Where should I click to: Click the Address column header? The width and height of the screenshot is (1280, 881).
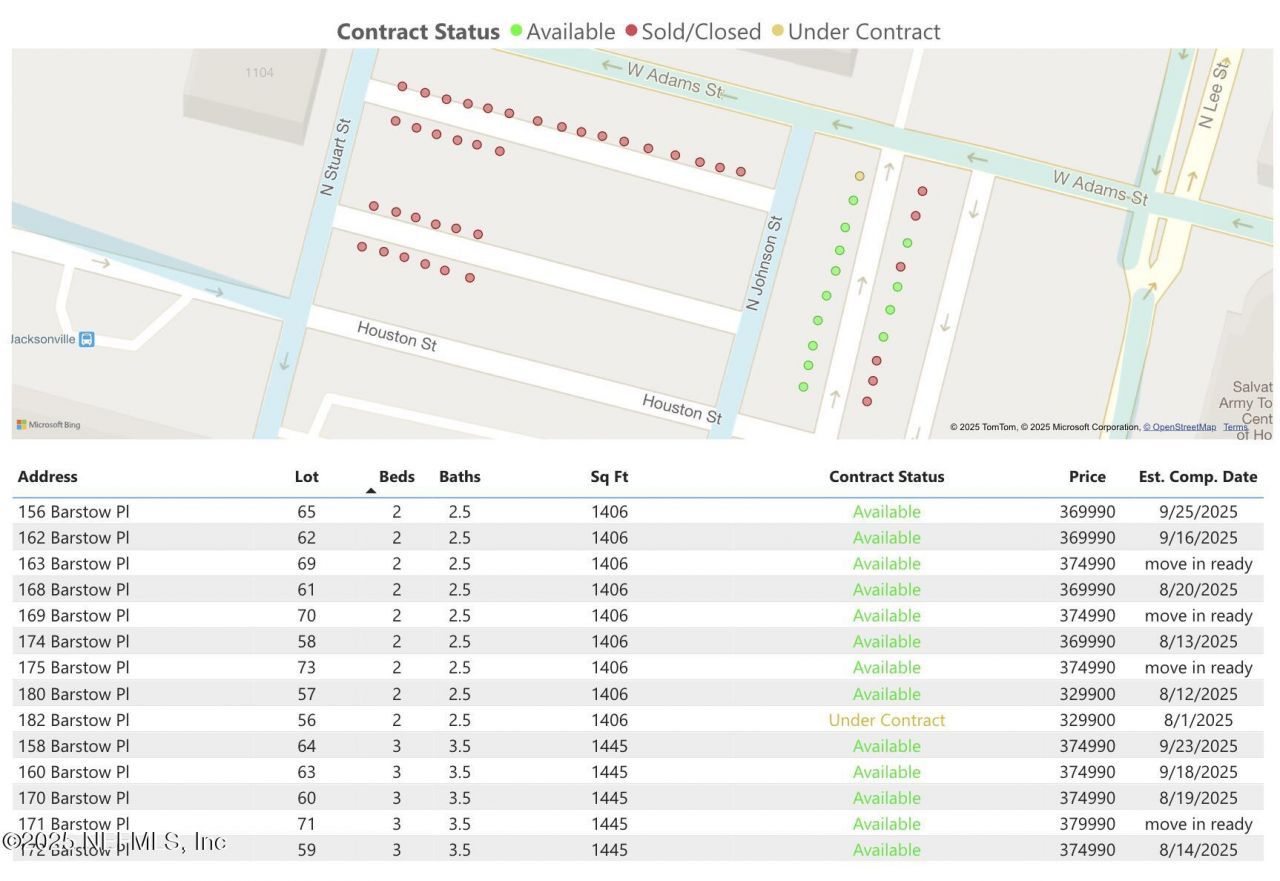(47, 477)
